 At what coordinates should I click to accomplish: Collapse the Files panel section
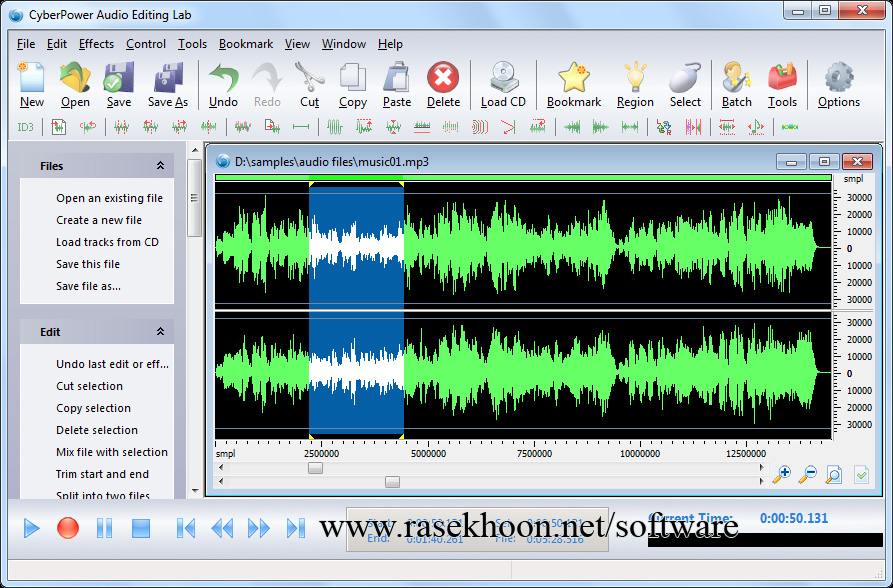pyautogui.click(x=161, y=166)
